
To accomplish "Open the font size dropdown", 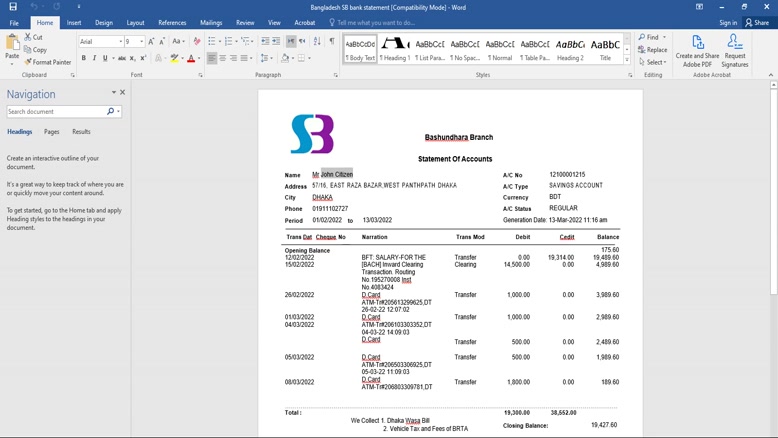I will pyautogui.click(x=142, y=42).
